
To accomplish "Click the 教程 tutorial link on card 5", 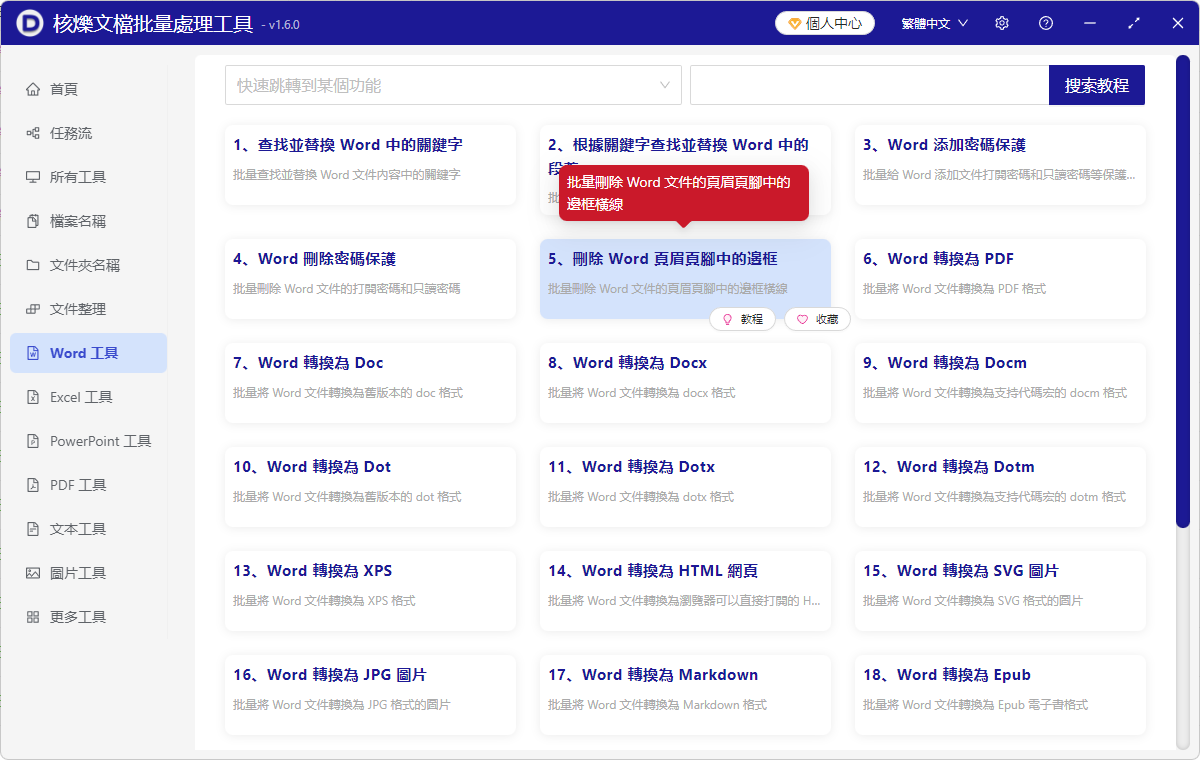I will (x=743, y=318).
